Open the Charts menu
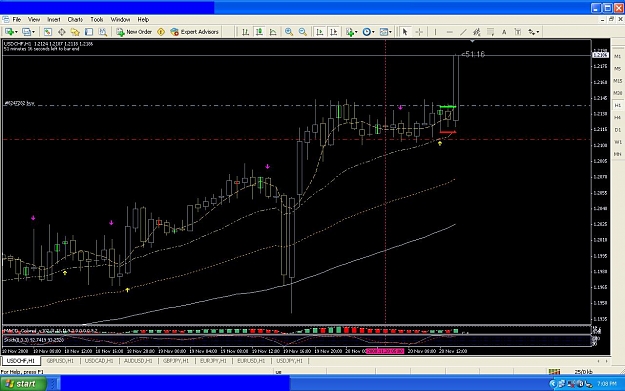Viewport: 625px width, 391px height. pos(75,20)
